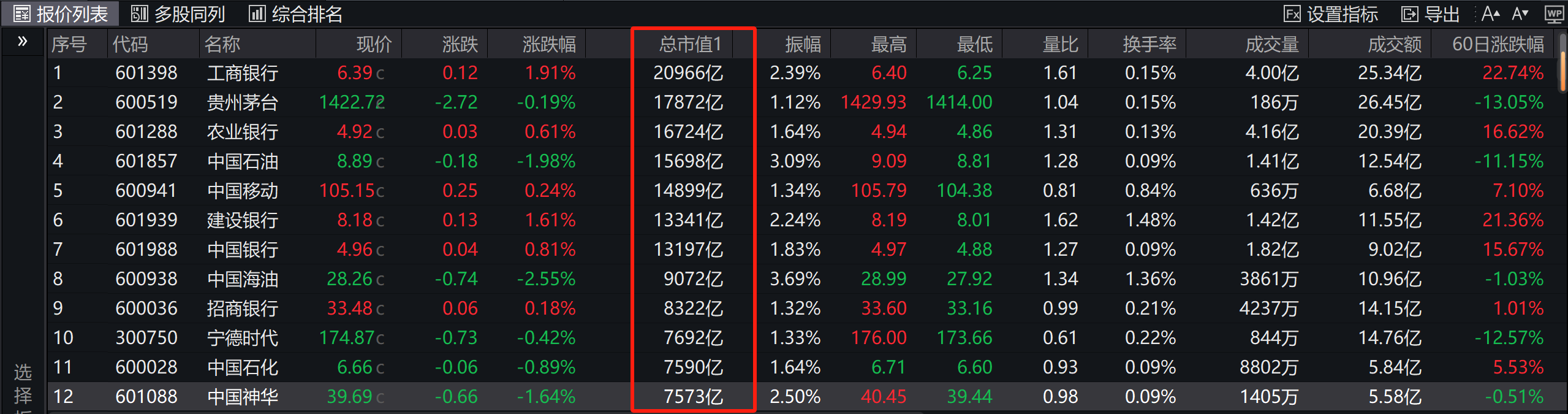Select the 中国石油 stock name

(243, 161)
